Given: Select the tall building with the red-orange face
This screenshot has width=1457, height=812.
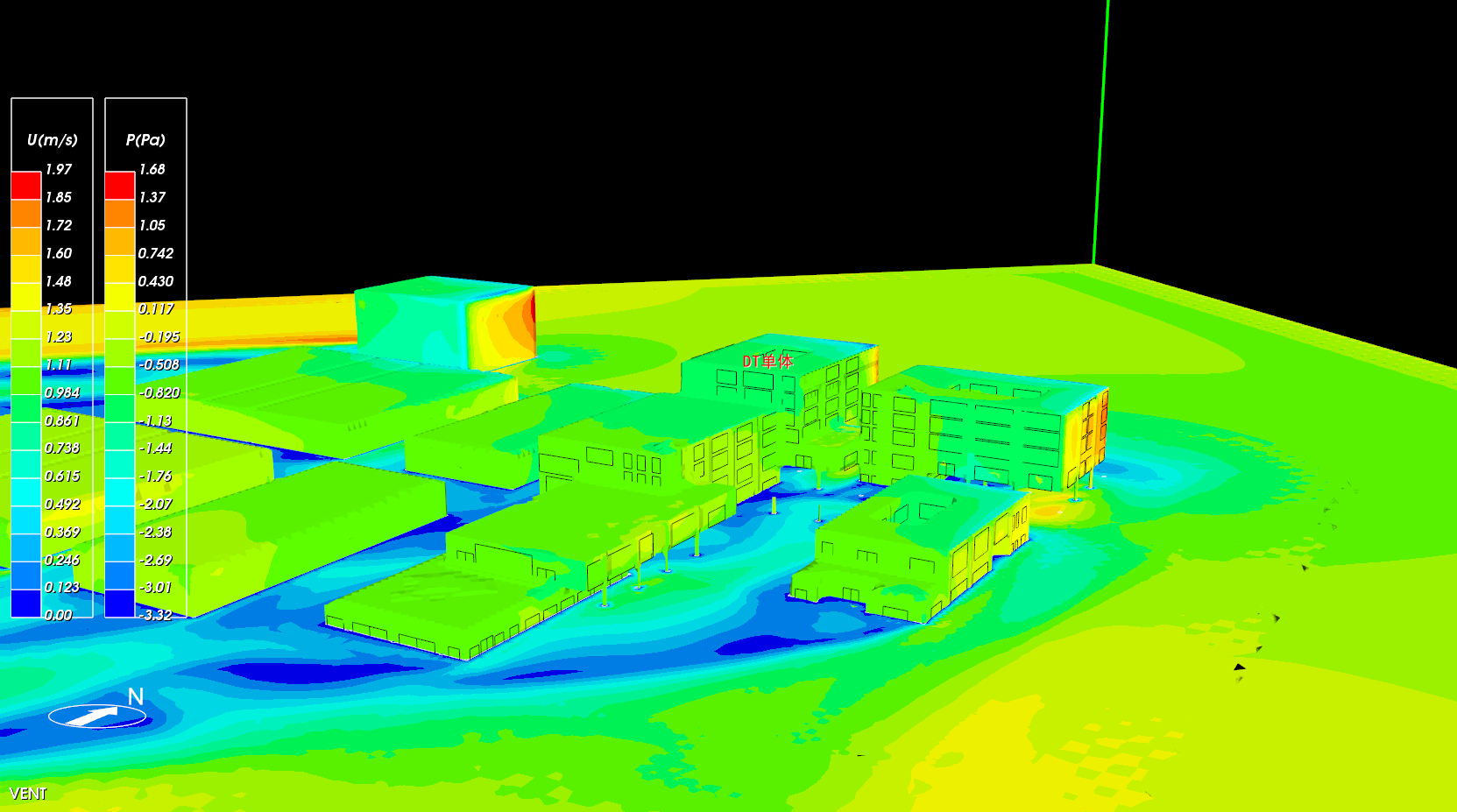Looking at the screenshot, I should pos(447,322).
